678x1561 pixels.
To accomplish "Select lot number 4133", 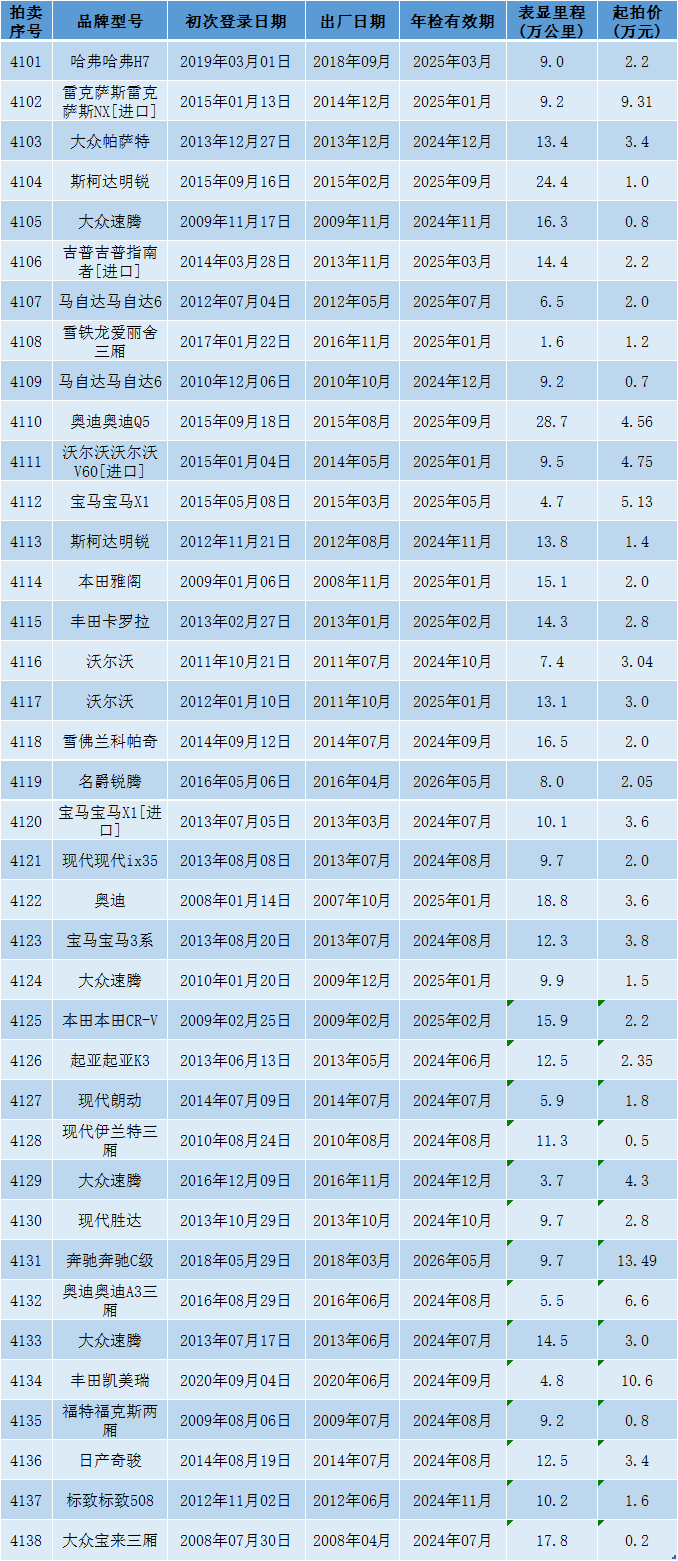I will (x=26, y=1341).
